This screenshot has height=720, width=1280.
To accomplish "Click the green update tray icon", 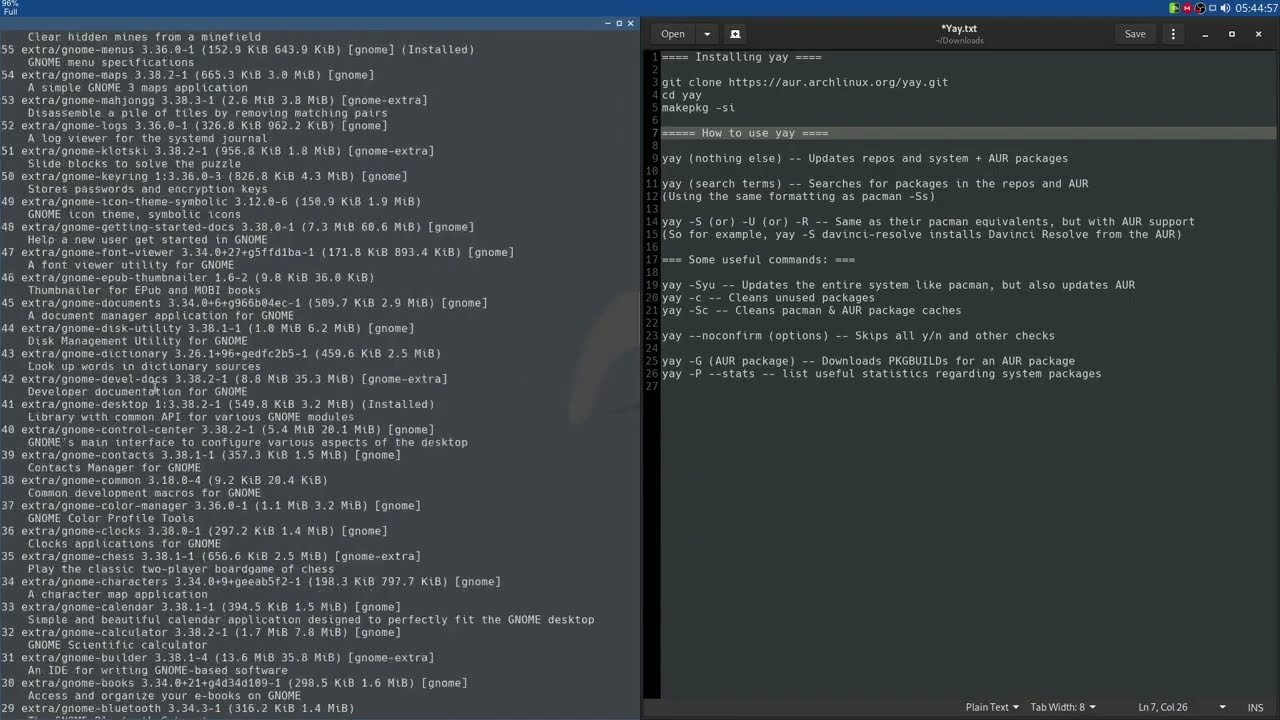I will (1174, 8).
